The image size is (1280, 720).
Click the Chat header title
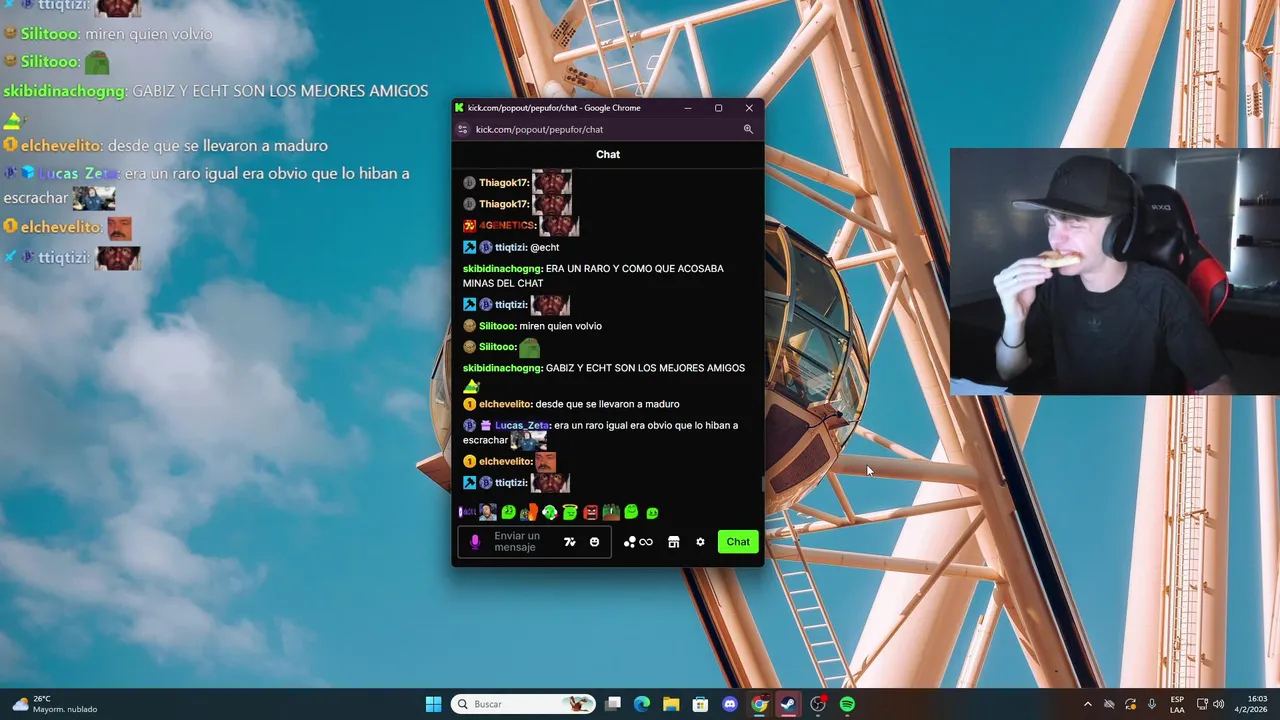pyautogui.click(x=608, y=154)
